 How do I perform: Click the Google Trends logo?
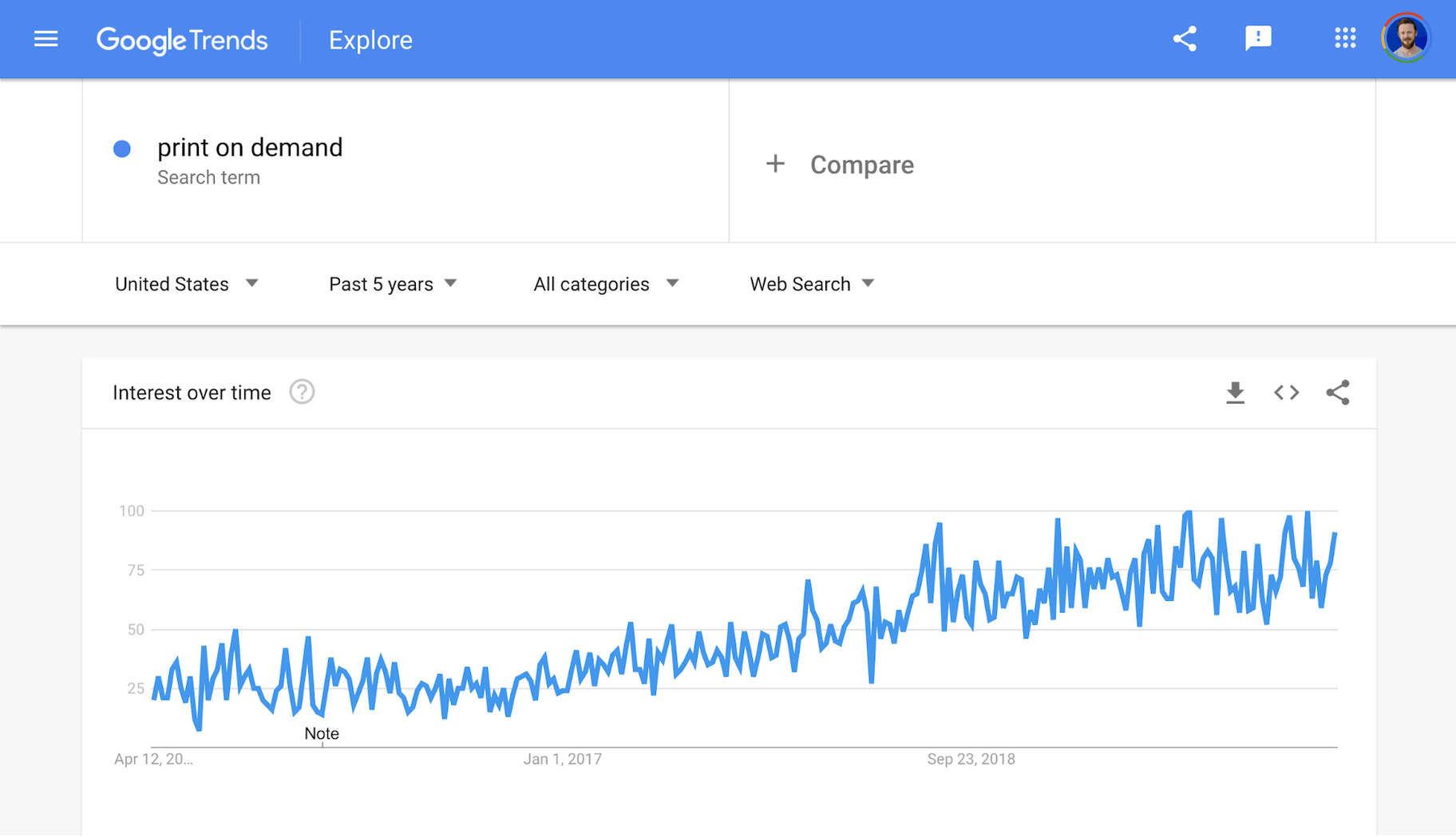[182, 40]
